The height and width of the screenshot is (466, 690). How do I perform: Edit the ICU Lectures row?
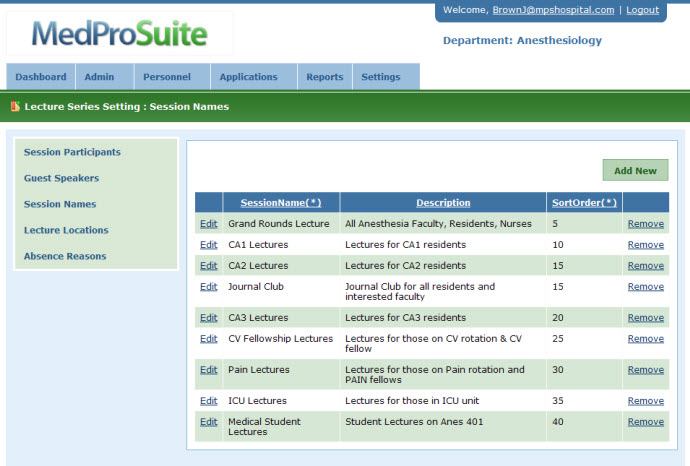(x=209, y=401)
